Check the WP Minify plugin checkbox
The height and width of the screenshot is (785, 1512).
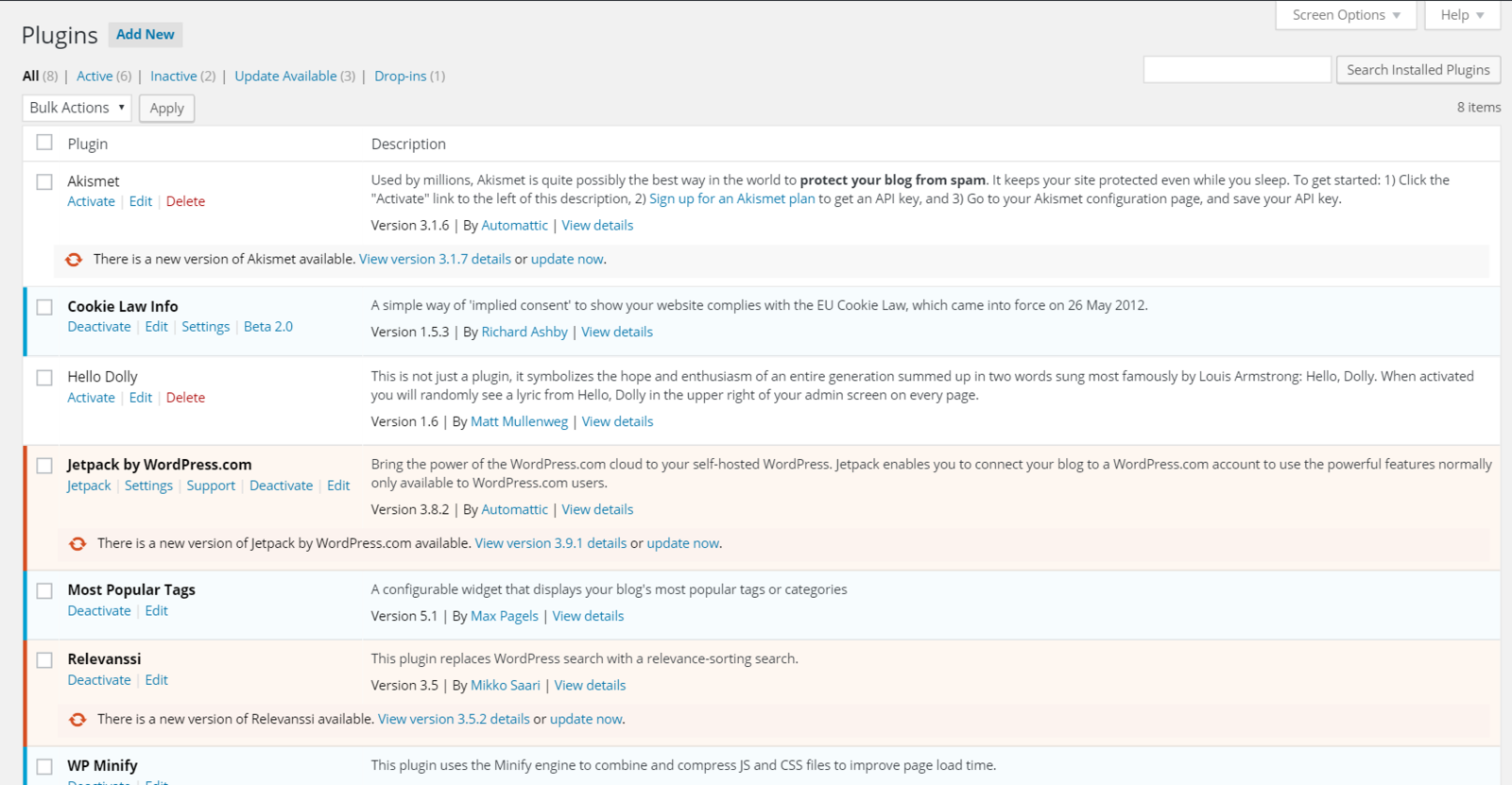[44, 767]
